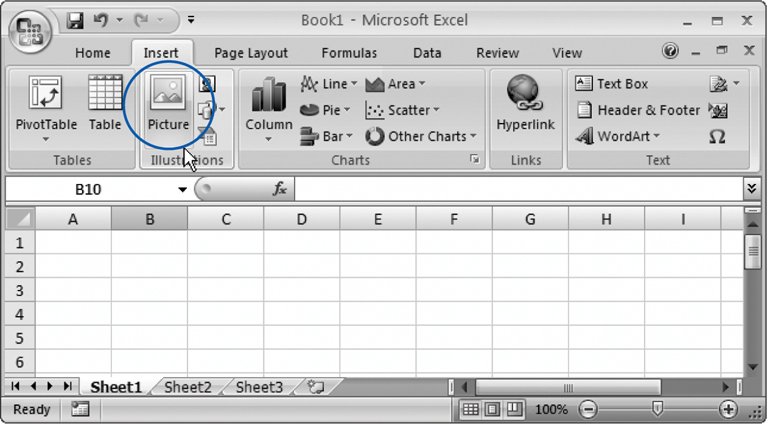This screenshot has width=768, height=424.
Task: Click the Save icon in Quick Access
Action: pos(75,20)
